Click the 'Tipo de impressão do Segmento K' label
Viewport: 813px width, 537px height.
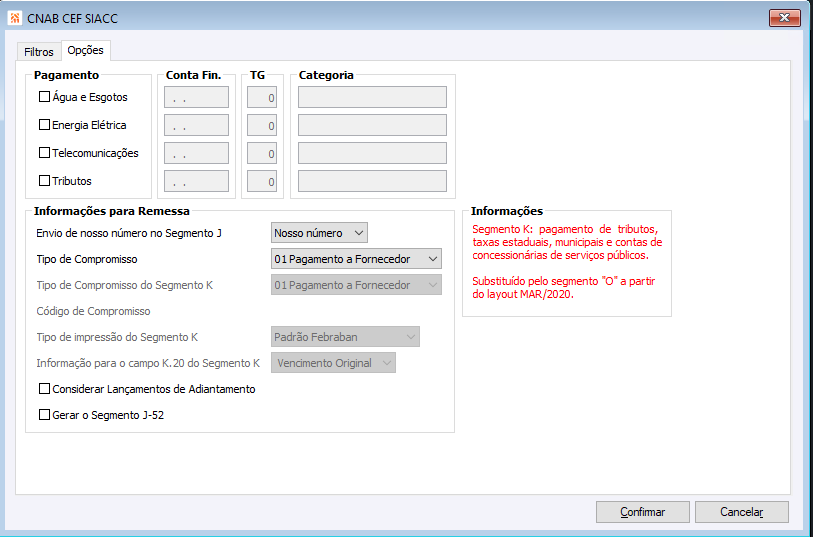(117, 337)
